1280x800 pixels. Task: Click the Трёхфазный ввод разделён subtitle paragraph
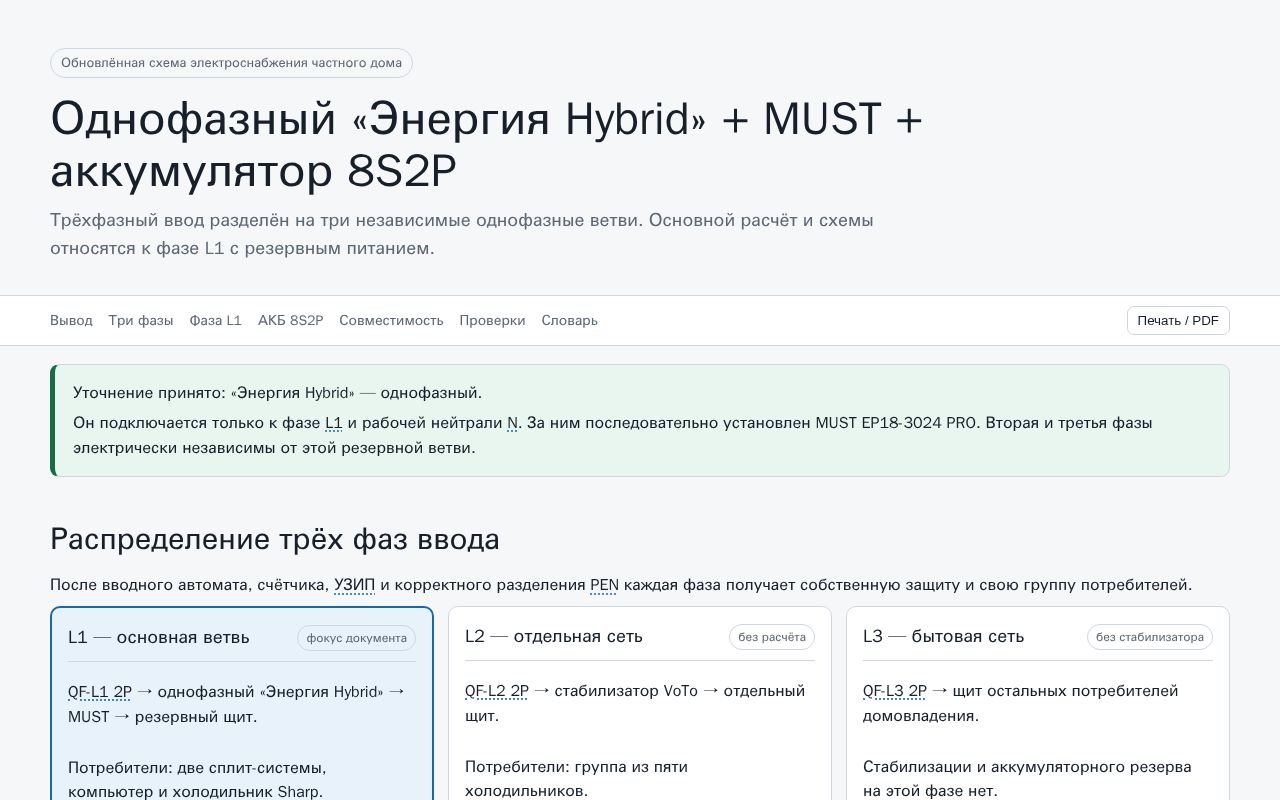[x=462, y=234]
